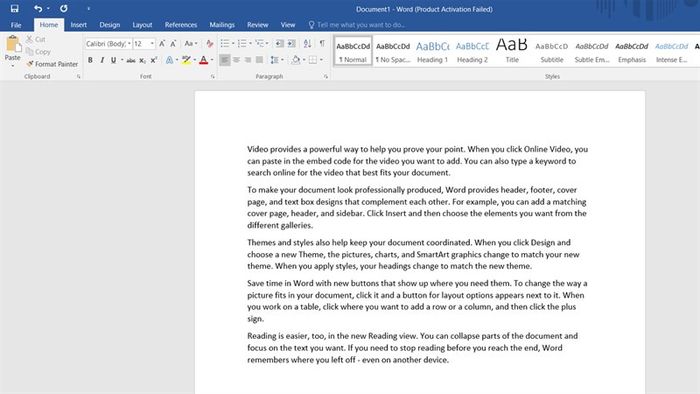700x394 pixels.
Task: Toggle Superscript formatting
Action: click(154, 60)
